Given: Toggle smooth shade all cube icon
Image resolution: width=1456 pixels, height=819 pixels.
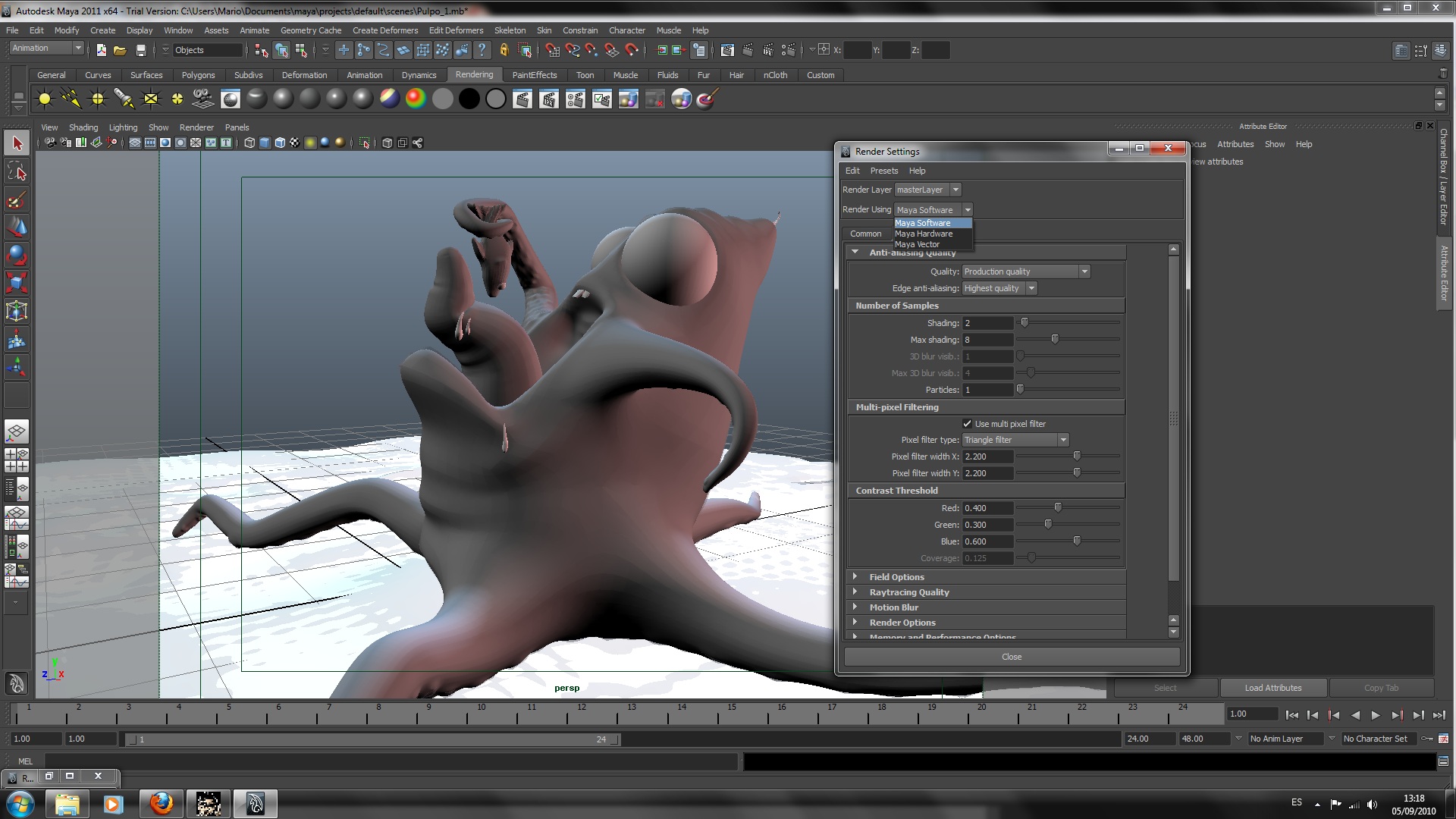Looking at the screenshot, I should [x=264, y=143].
